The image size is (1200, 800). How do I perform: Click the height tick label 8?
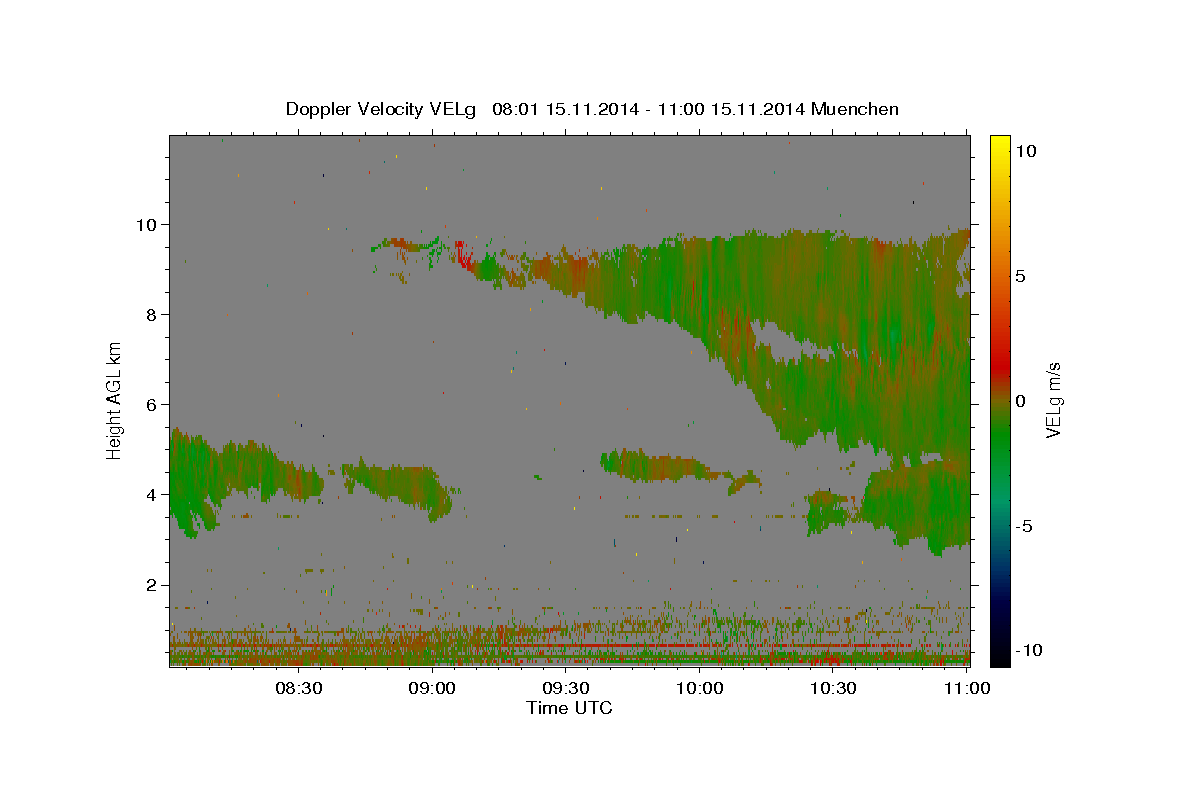[154, 314]
